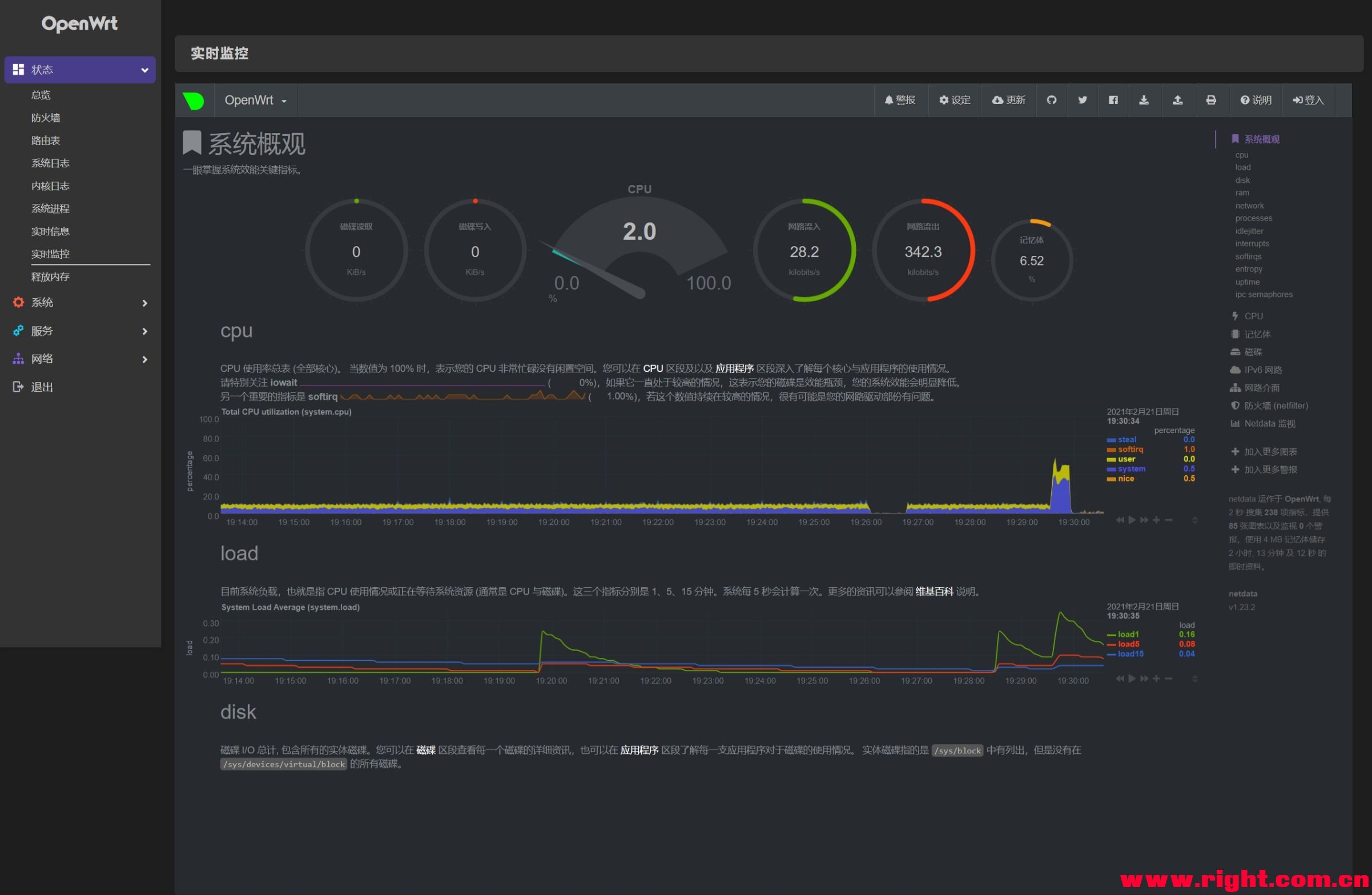Toggle the softirq dimension in CPU legend
Screen dimensions: 1372x895
(1130, 450)
